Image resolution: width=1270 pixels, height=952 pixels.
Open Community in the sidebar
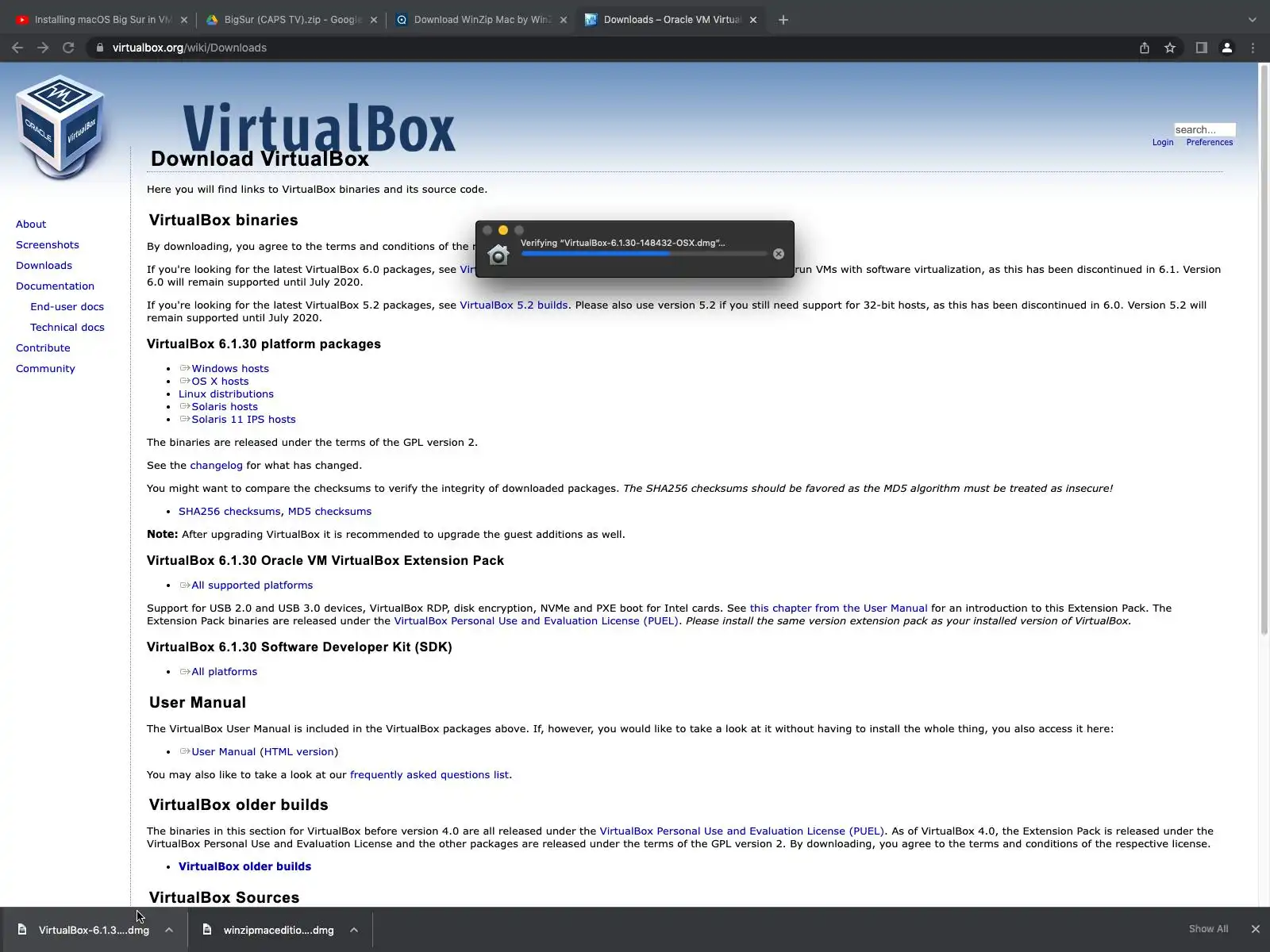[x=45, y=369]
